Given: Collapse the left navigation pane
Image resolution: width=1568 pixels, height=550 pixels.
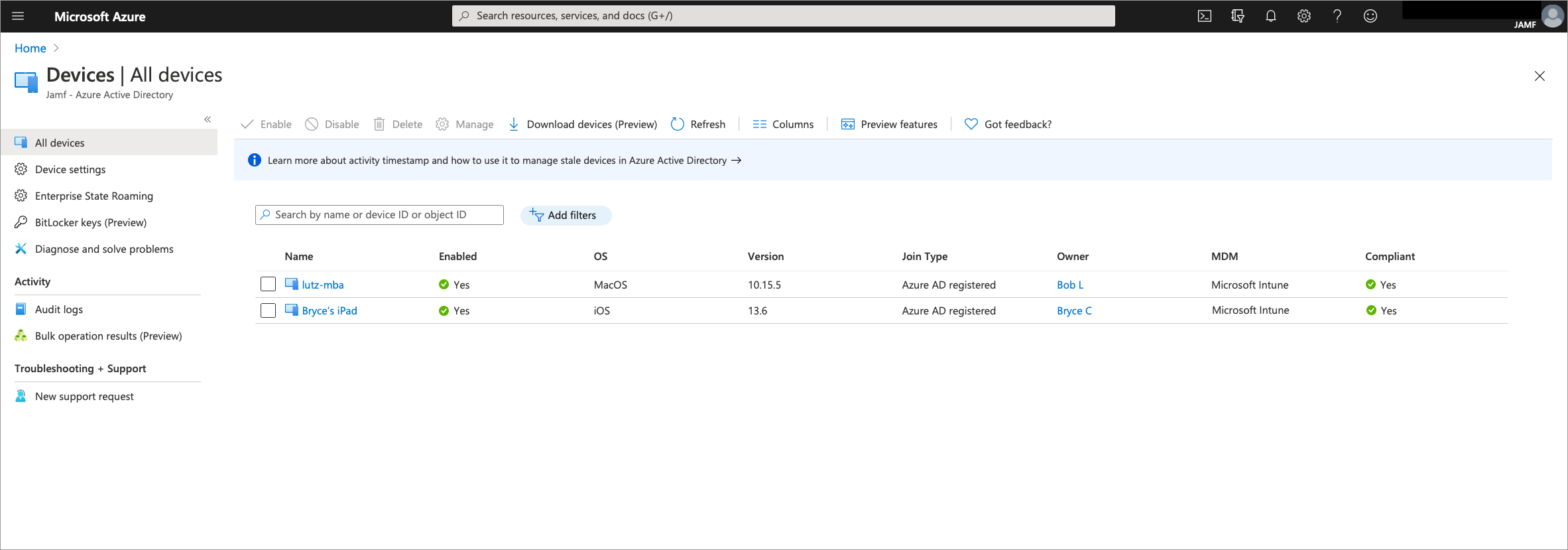Looking at the screenshot, I should pyautogui.click(x=208, y=119).
